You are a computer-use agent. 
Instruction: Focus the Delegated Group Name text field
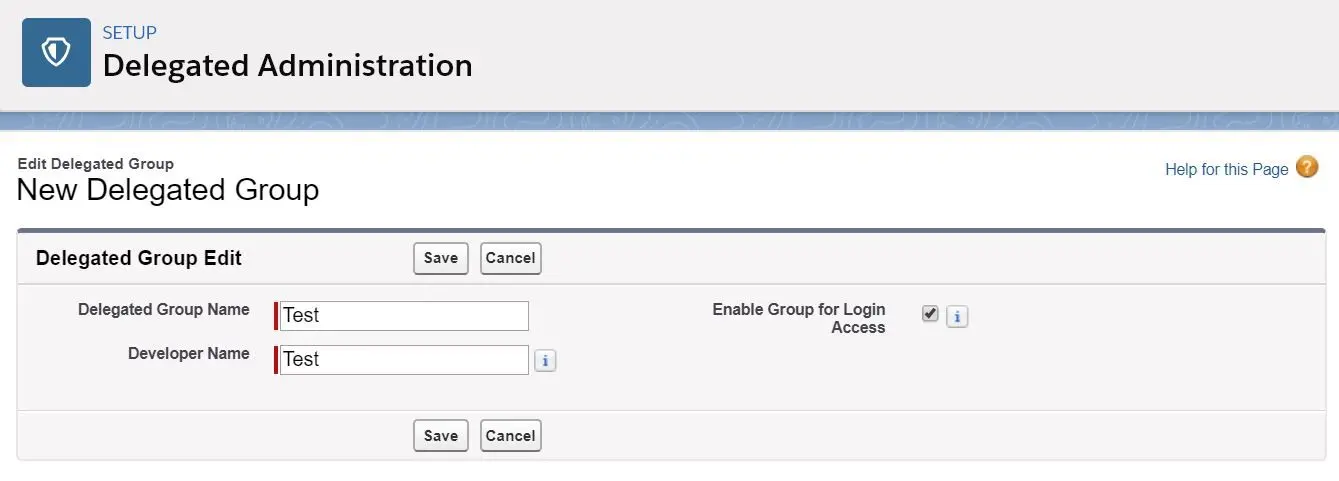pos(404,316)
